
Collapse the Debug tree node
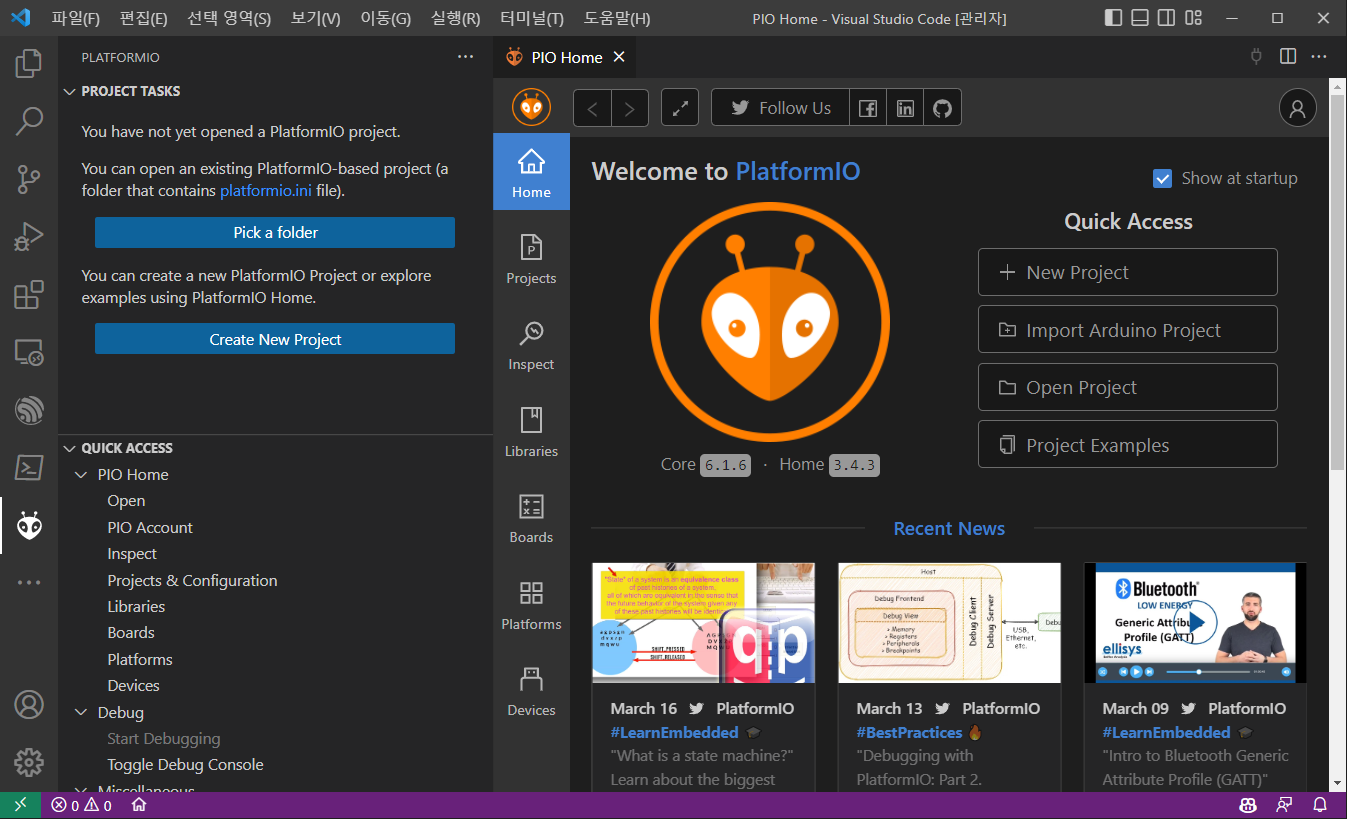pyautogui.click(x=82, y=713)
